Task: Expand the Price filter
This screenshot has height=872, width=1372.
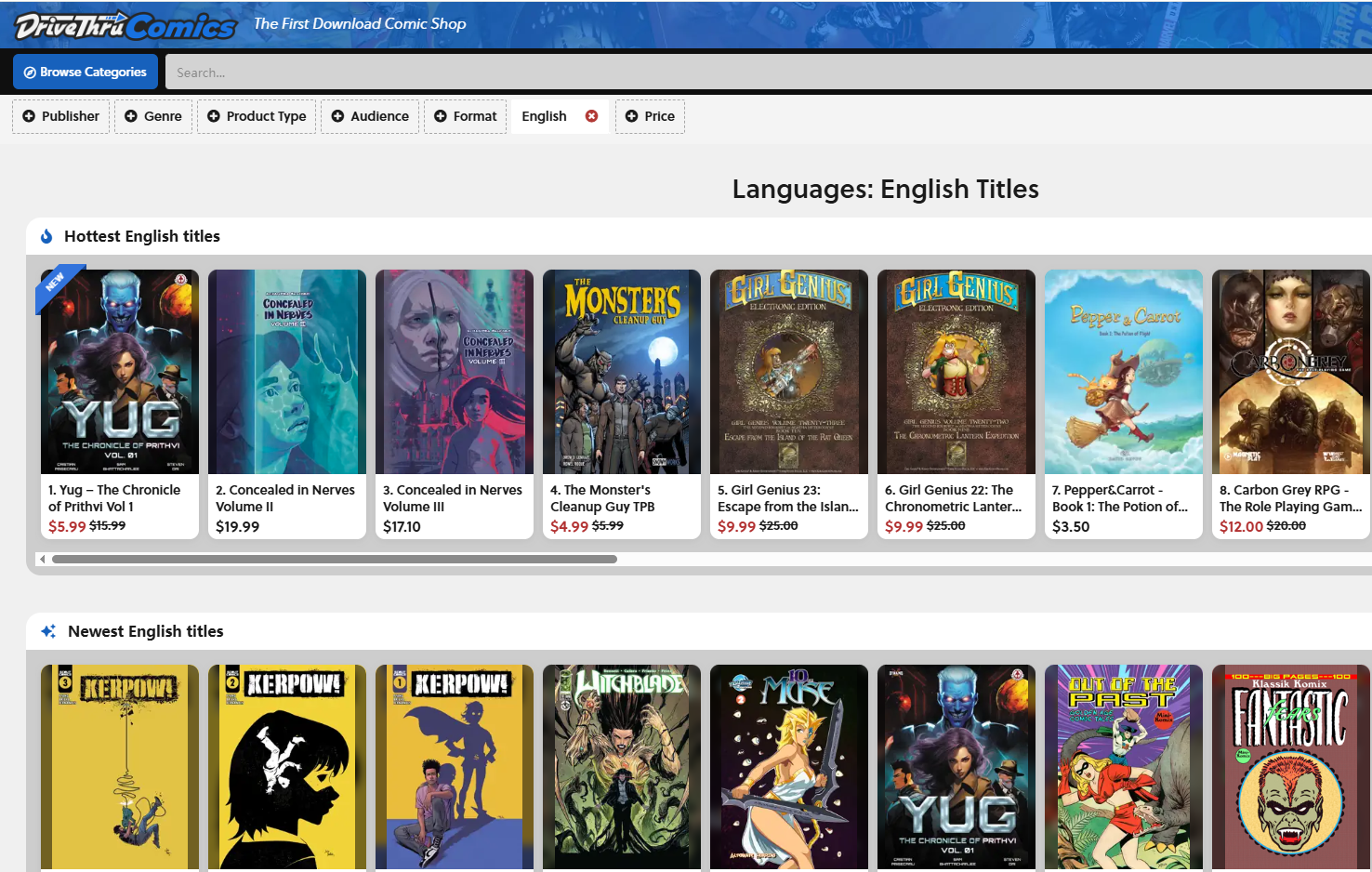Action: pyautogui.click(x=650, y=116)
